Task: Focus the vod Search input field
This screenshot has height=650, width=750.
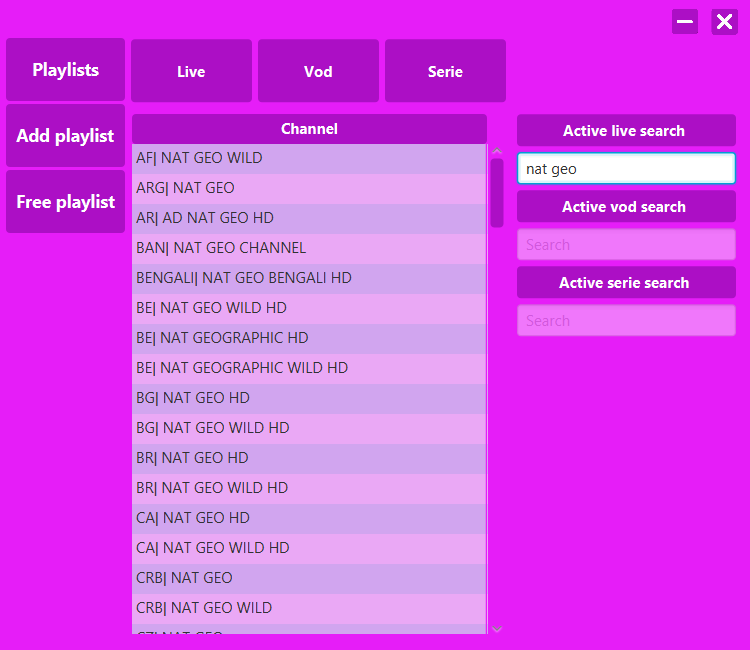Action: click(626, 244)
